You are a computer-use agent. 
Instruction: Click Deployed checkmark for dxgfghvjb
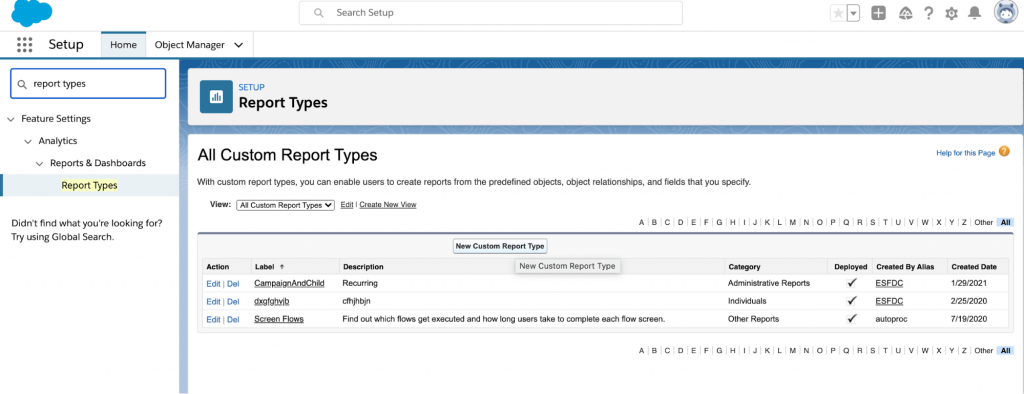pyautogui.click(x=852, y=301)
